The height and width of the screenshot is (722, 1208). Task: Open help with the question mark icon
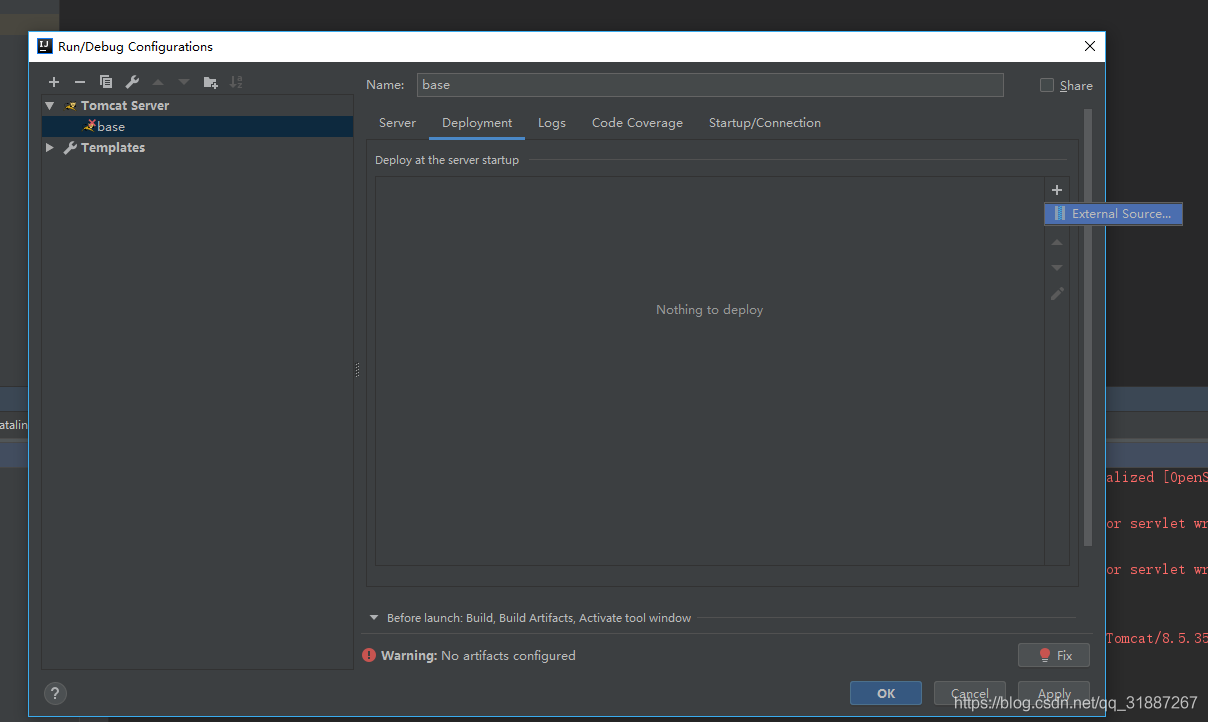click(x=55, y=692)
